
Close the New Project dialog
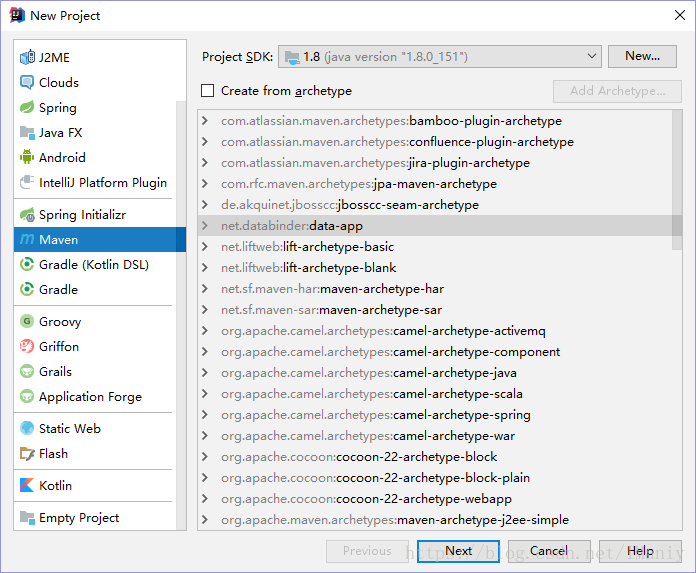tap(680, 15)
